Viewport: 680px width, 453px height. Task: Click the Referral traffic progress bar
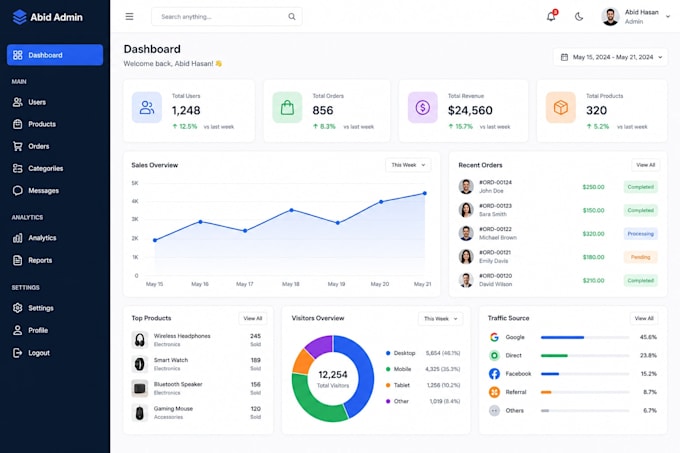click(585, 392)
